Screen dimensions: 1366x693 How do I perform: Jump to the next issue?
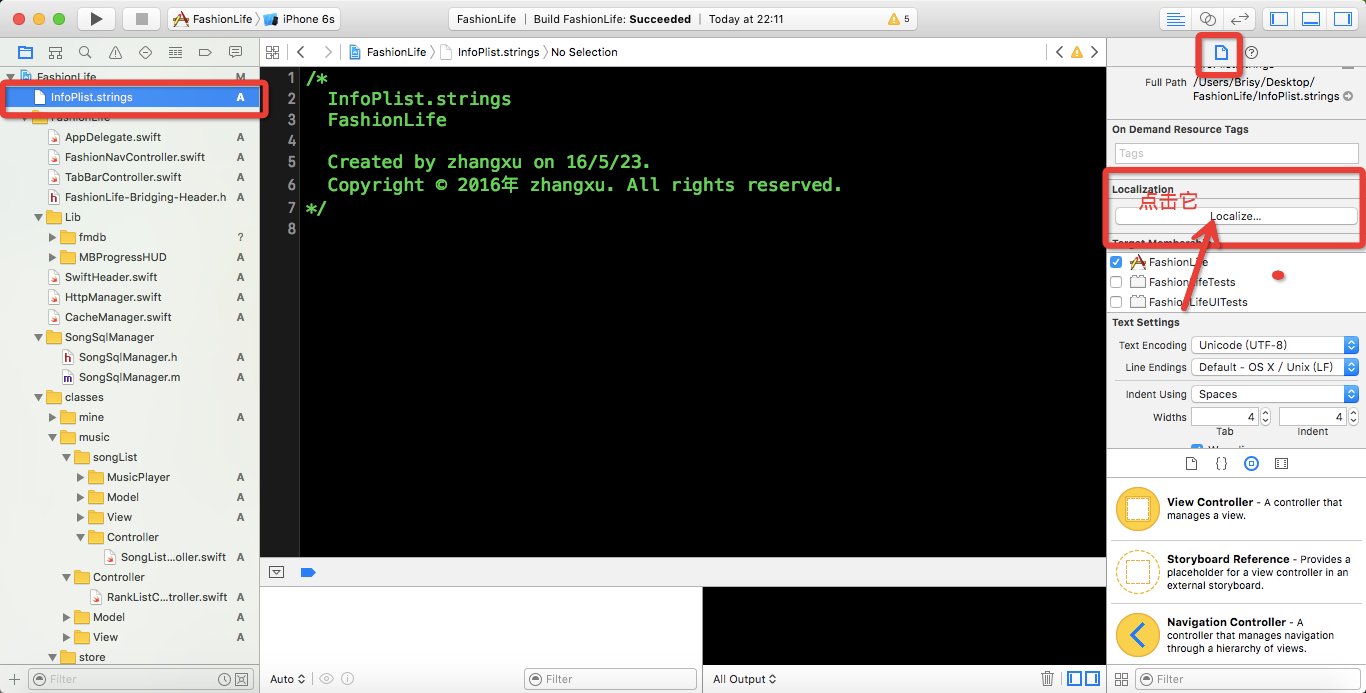[1095, 52]
